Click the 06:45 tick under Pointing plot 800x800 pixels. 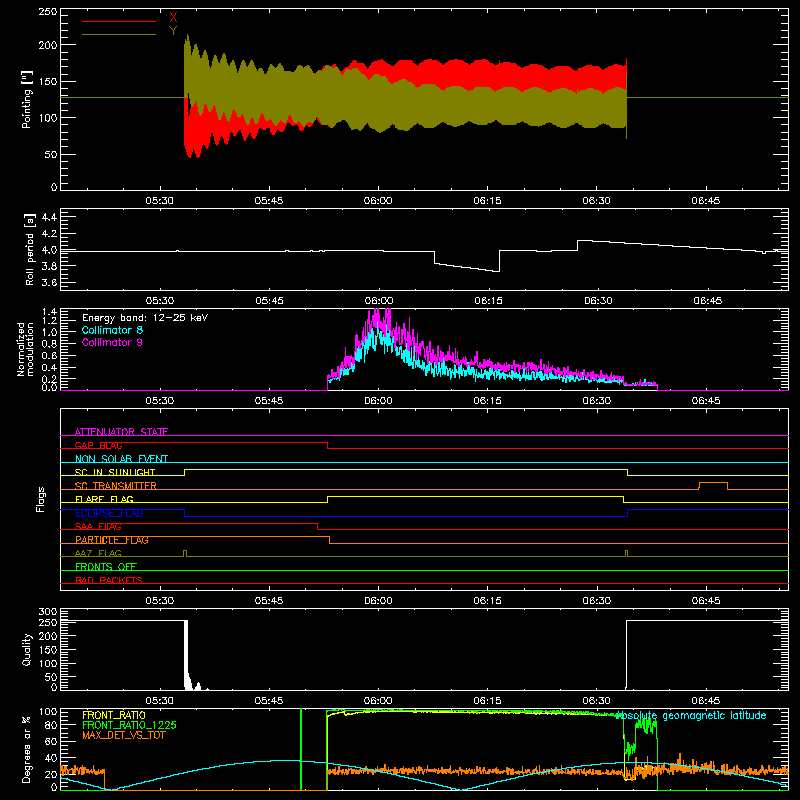pyautogui.click(x=706, y=201)
